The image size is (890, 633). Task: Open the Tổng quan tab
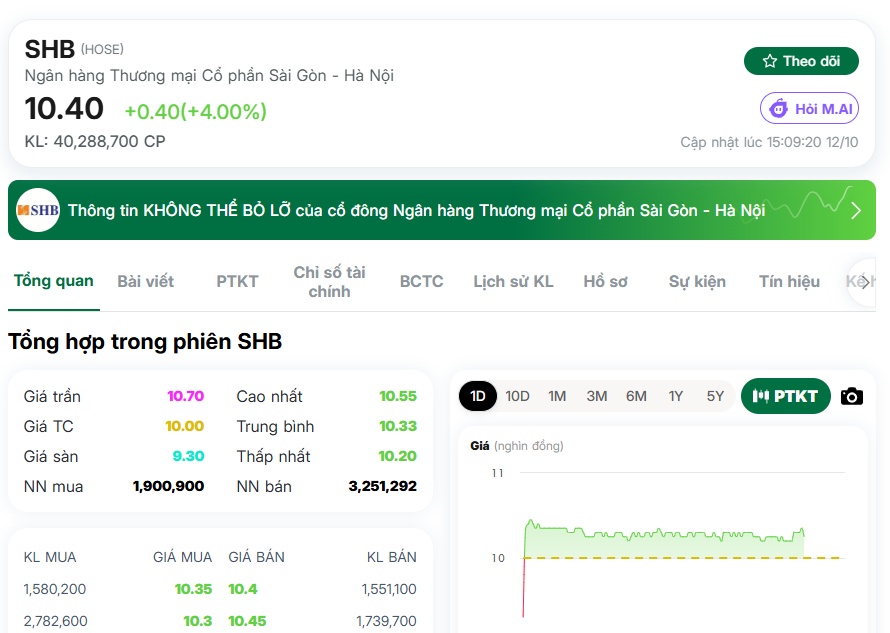coord(54,281)
